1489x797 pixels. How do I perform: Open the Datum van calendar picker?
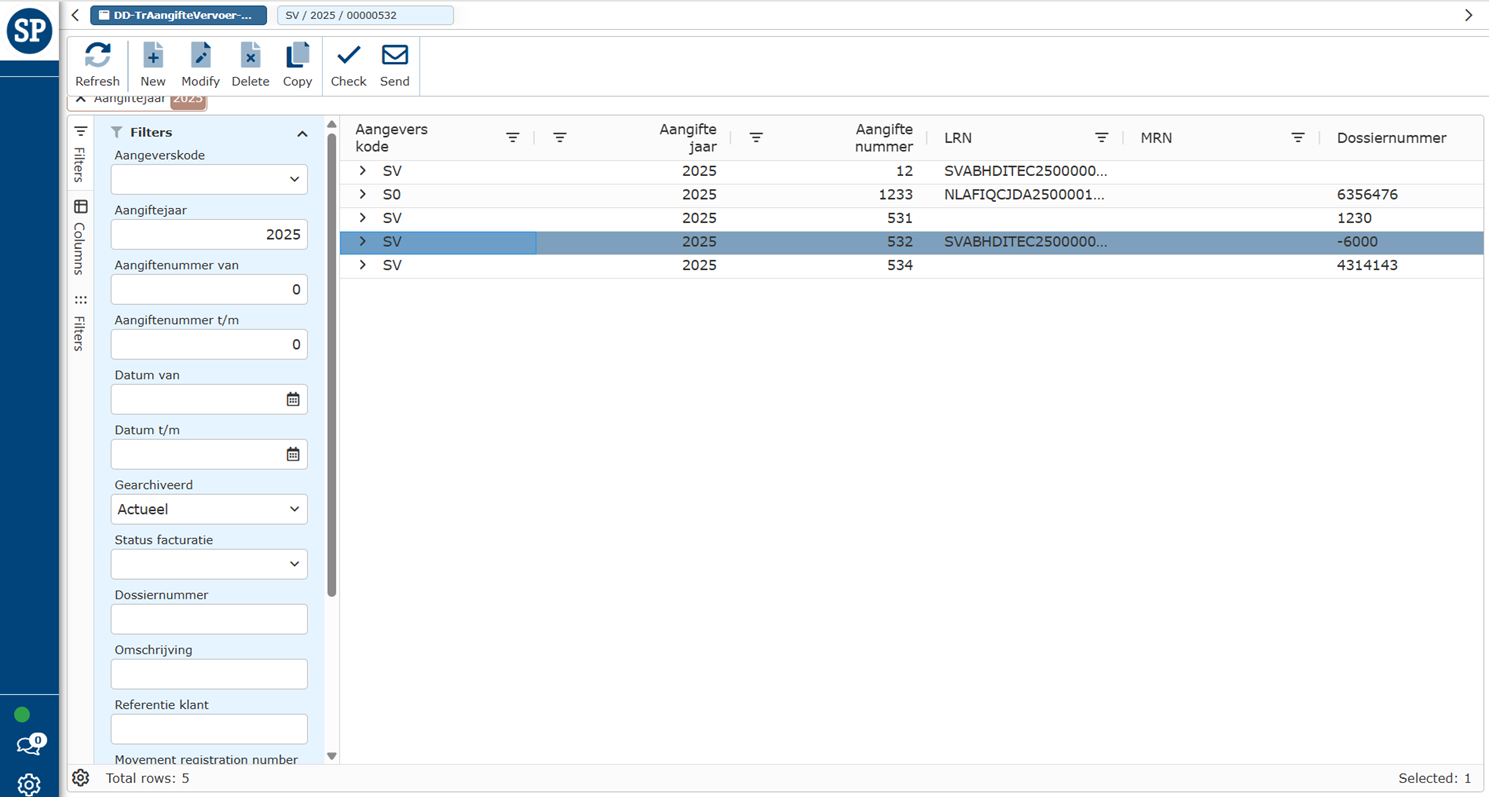pyautogui.click(x=293, y=399)
